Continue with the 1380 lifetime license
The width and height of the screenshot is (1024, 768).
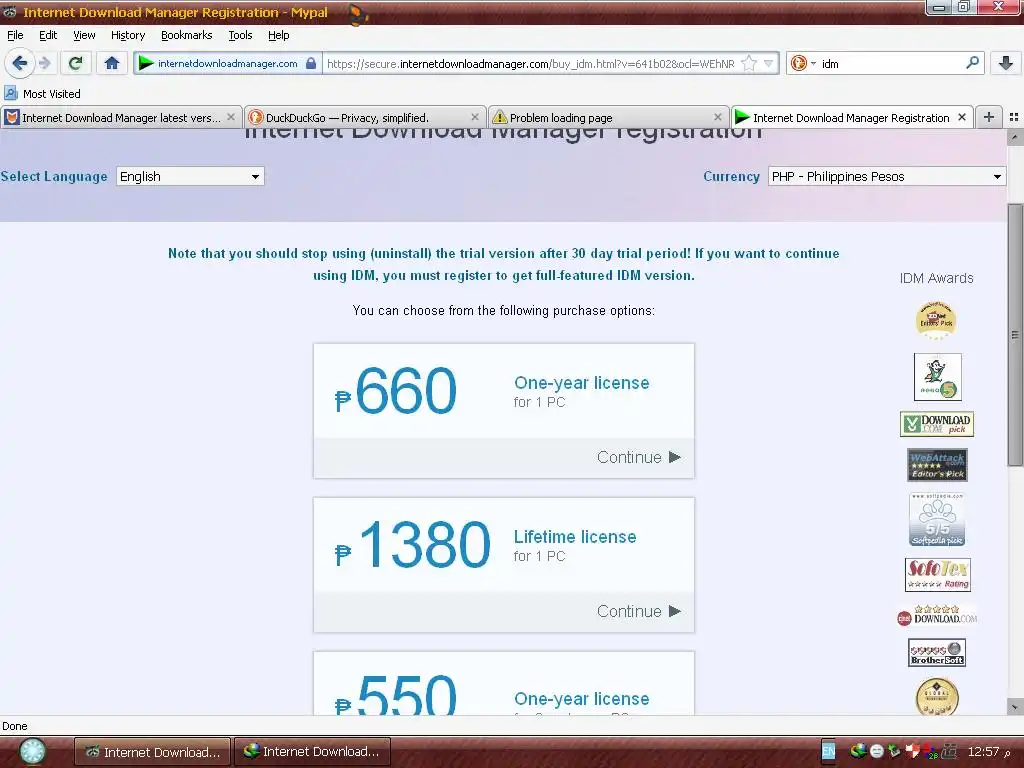click(x=638, y=611)
